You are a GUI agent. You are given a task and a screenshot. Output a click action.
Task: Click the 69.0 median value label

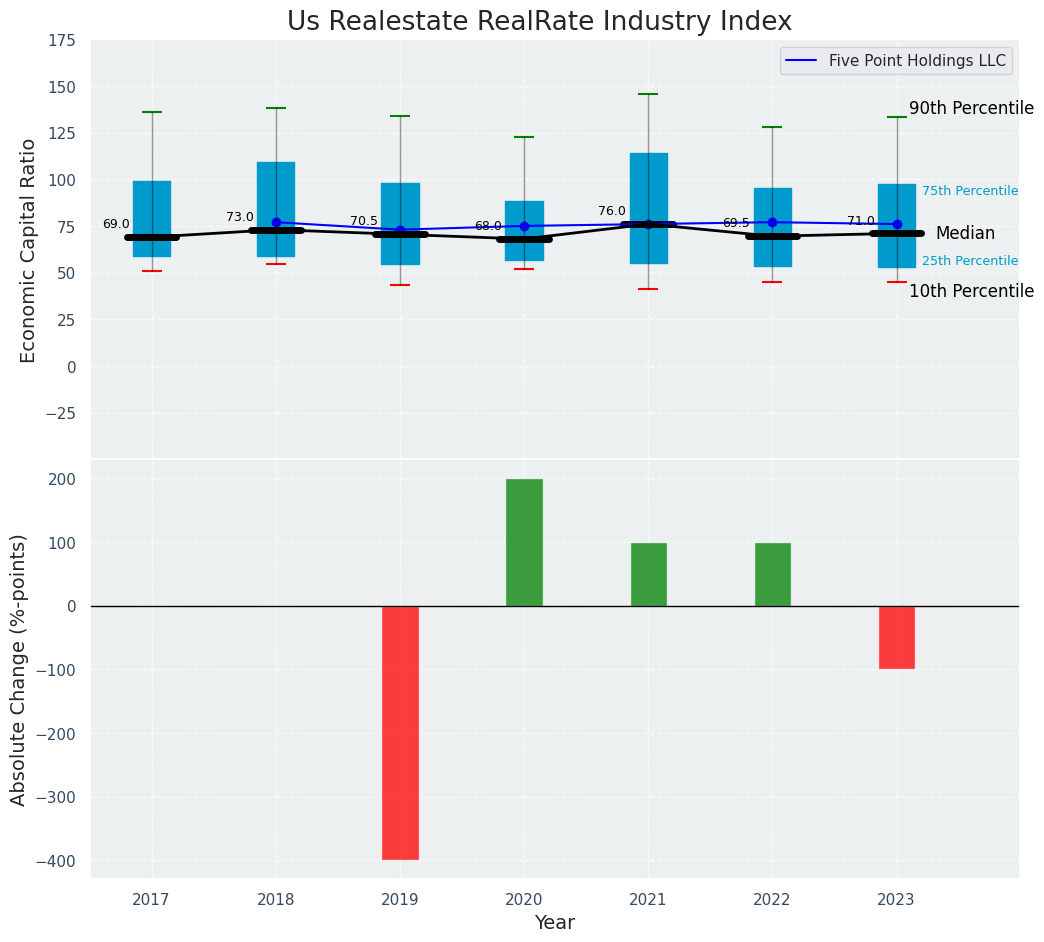click(116, 224)
